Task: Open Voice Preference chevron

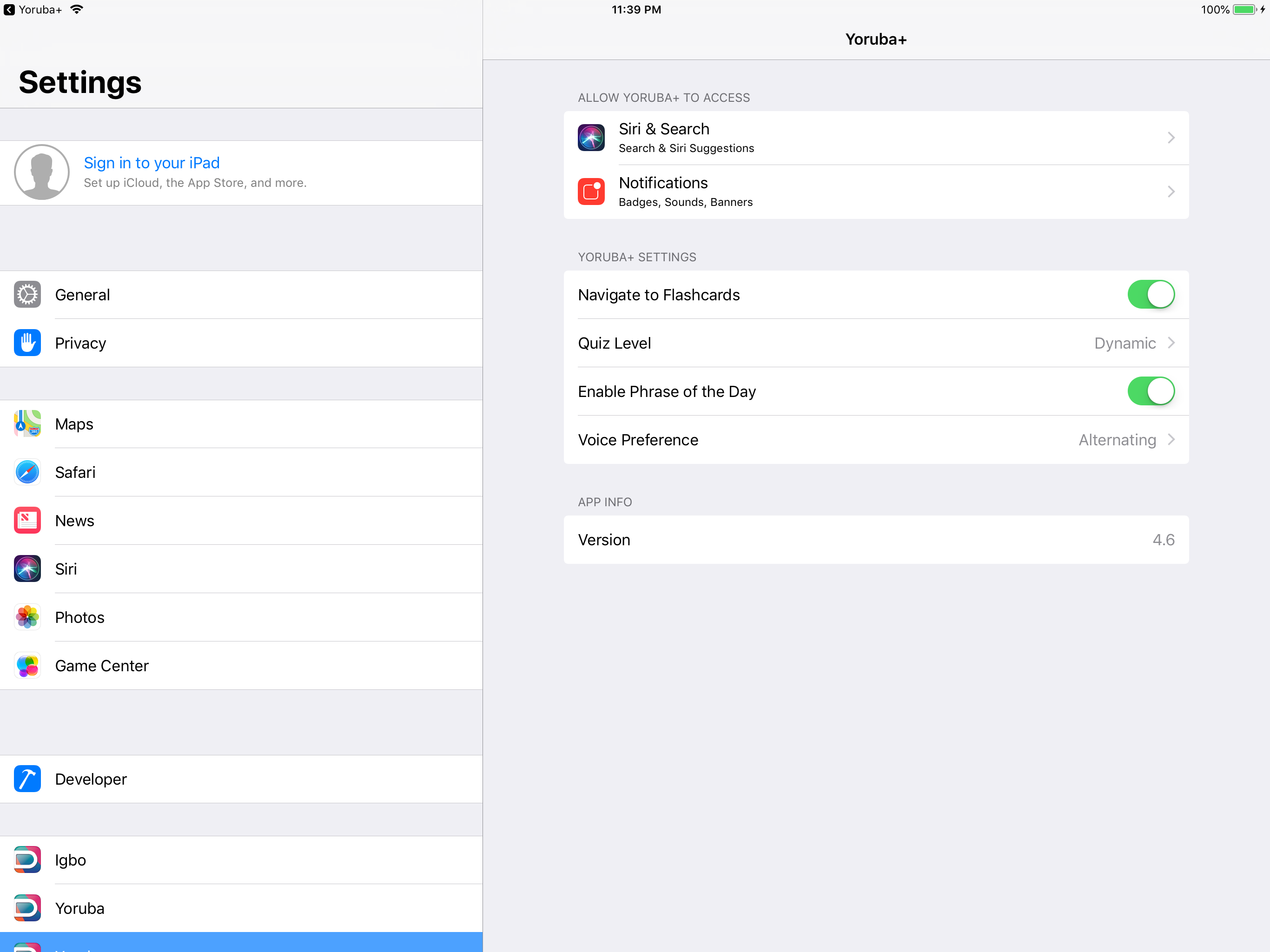Action: (x=1171, y=440)
